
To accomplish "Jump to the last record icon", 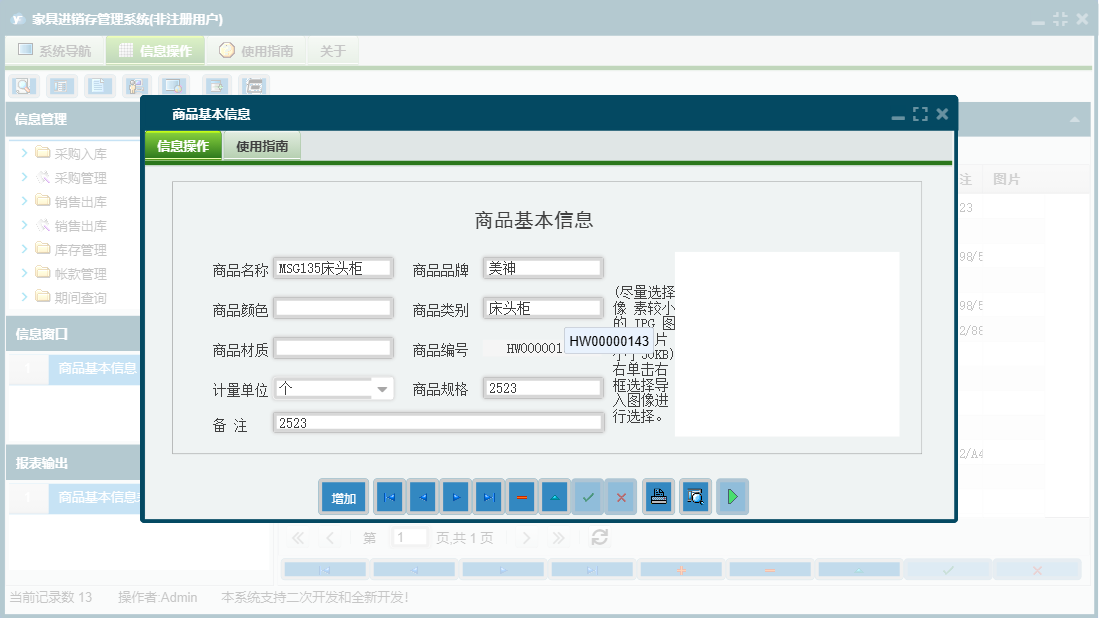I will (x=487, y=496).
